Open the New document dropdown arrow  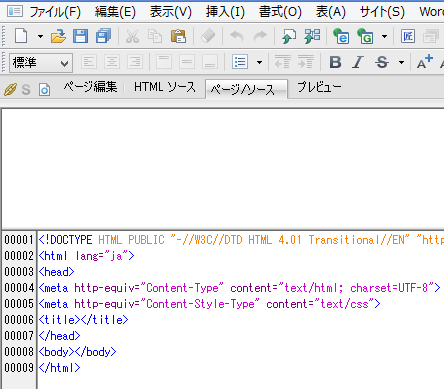click(x=40, y=36)
